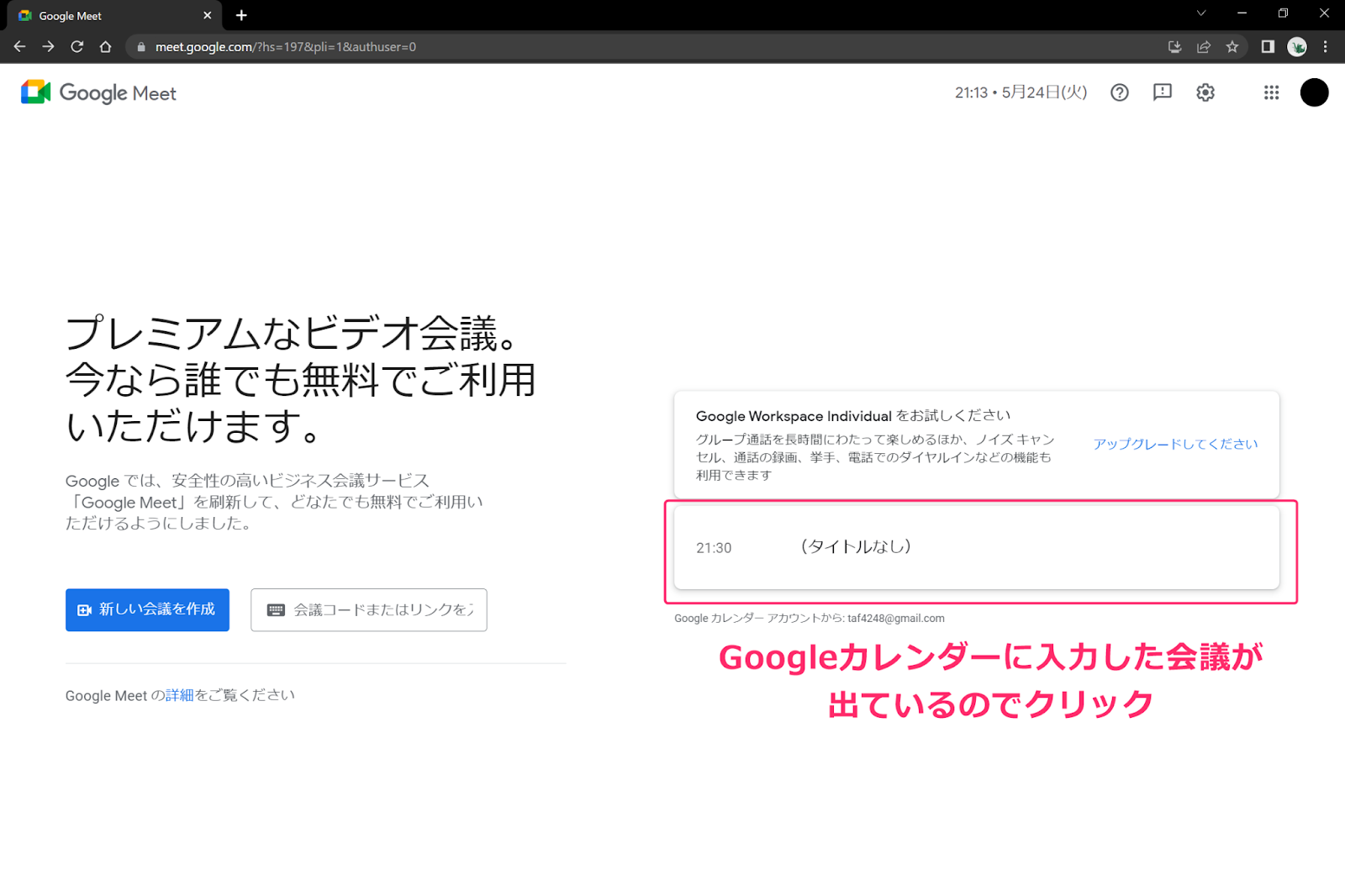The width and height of the screenshot is (1345, 896).
Task: Open the 詳細 link
Action: [180, 696]
